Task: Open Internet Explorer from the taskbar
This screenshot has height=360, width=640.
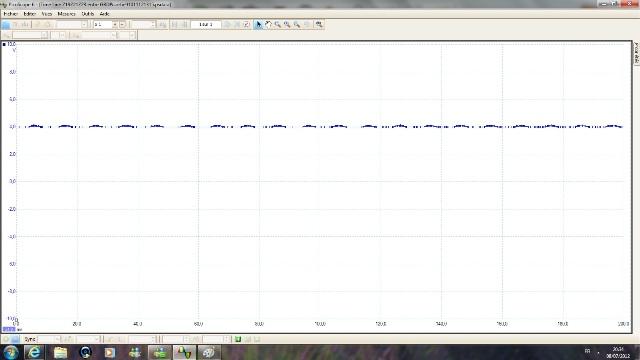Action: [x=34, y=352]
